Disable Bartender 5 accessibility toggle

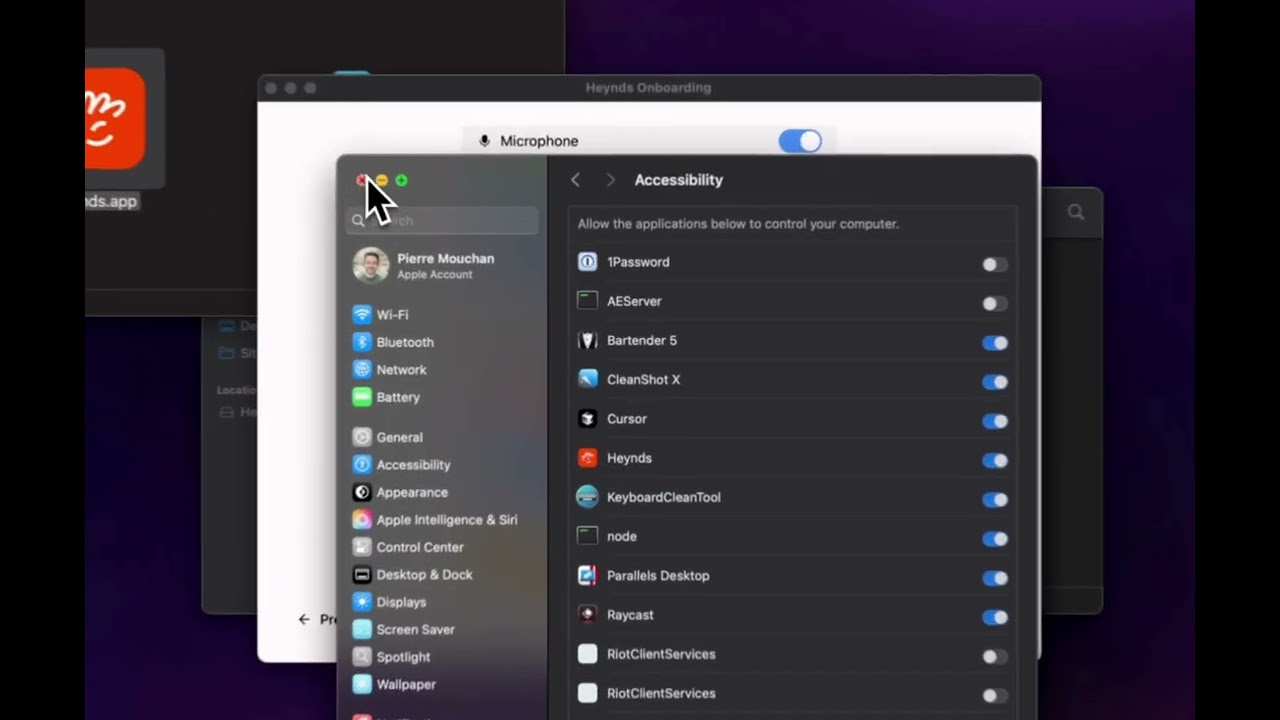[994, 343]
